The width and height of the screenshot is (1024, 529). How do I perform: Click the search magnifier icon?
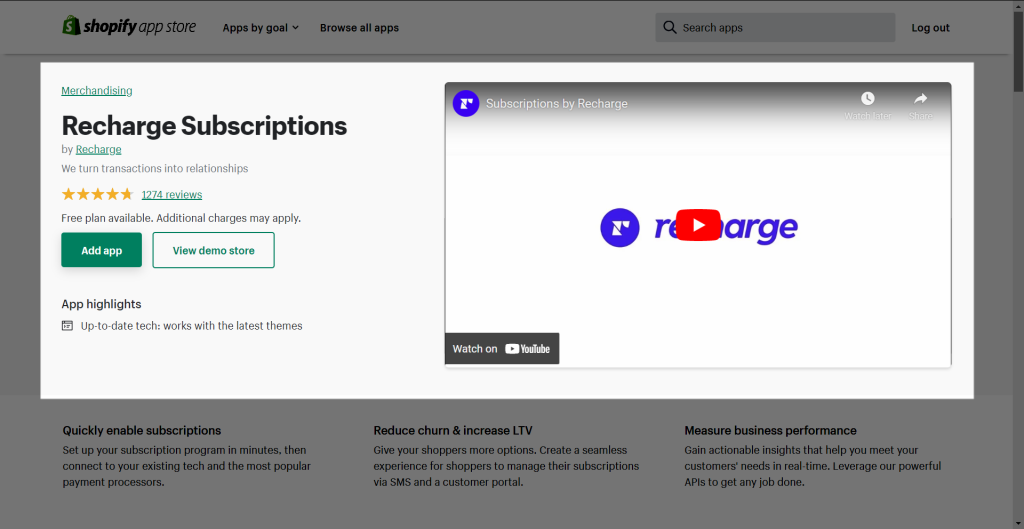669,27
